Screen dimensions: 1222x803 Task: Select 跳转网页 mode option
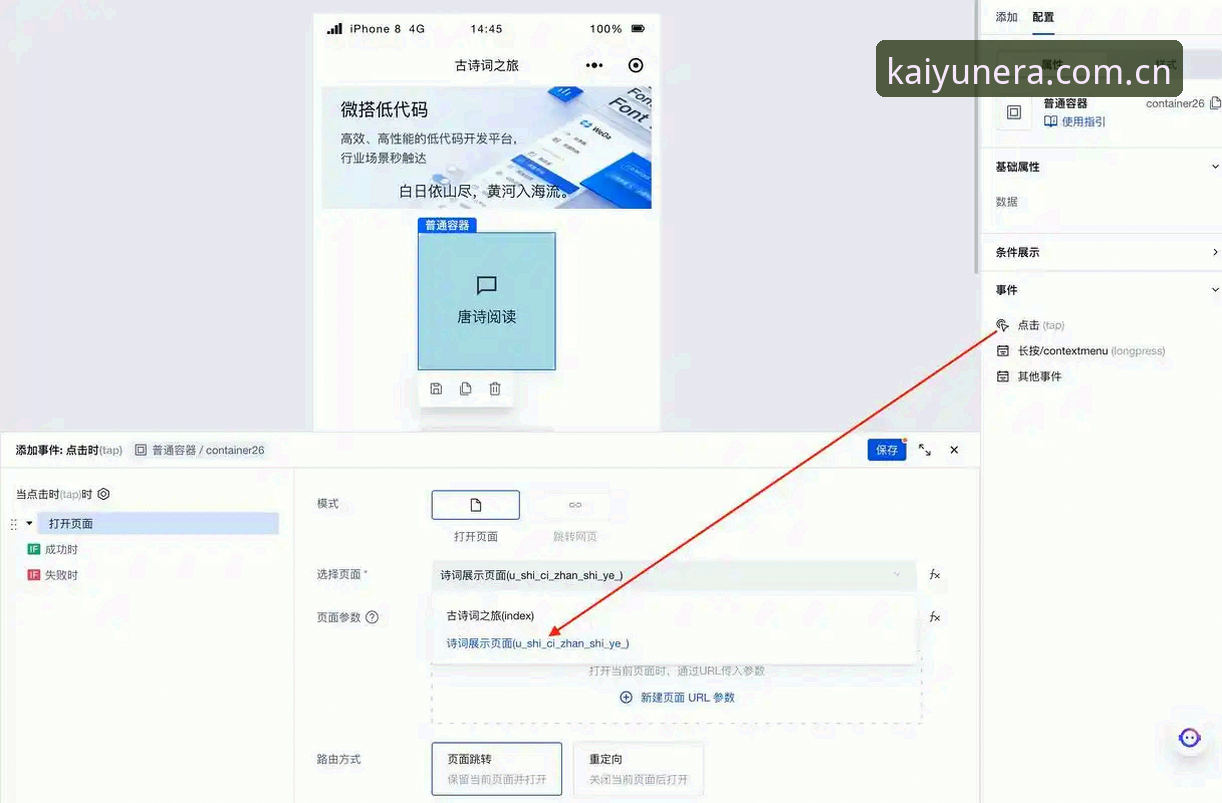point(575,505)
